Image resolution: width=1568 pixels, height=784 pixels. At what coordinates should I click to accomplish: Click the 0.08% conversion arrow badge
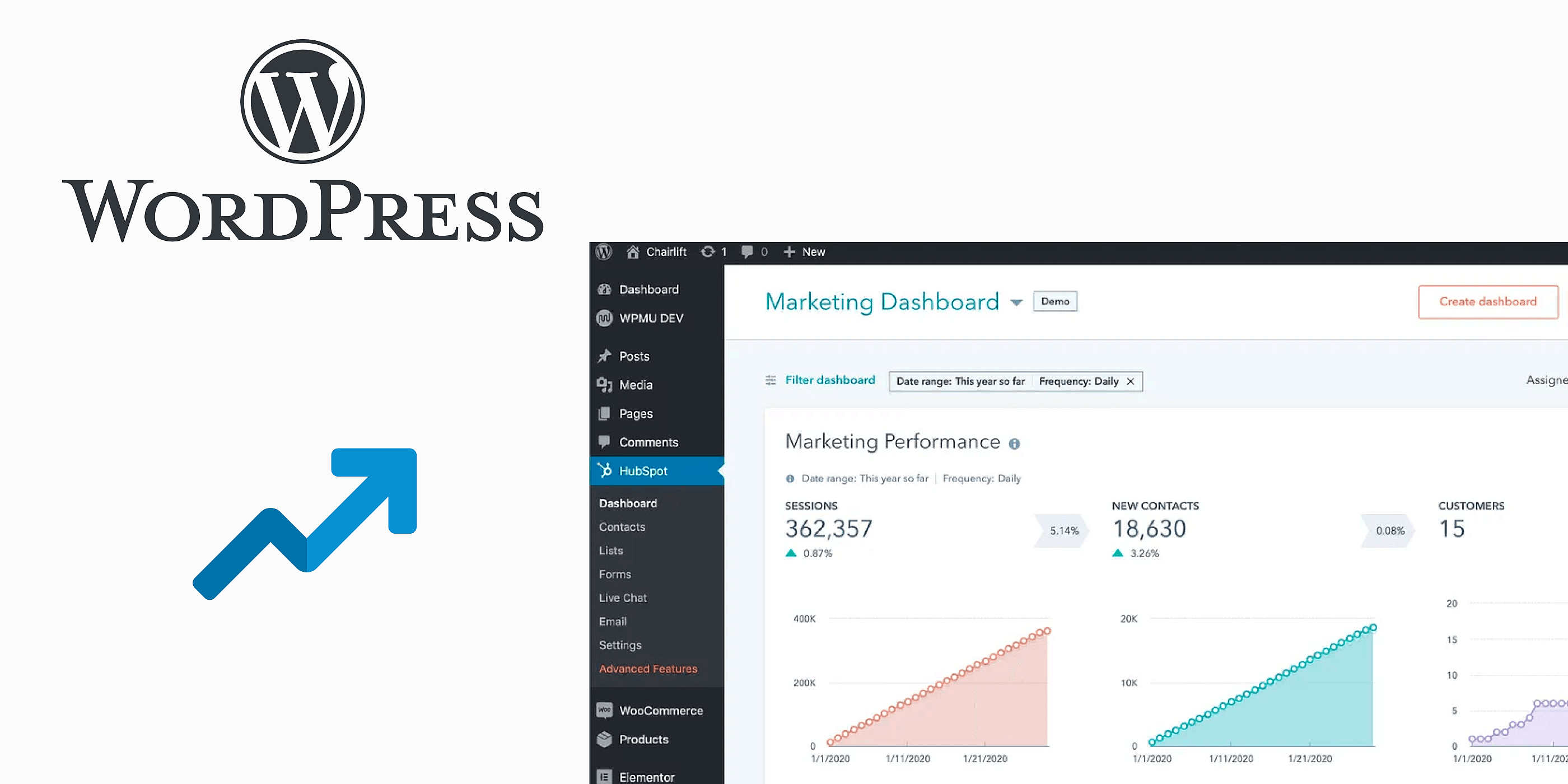1388,530
